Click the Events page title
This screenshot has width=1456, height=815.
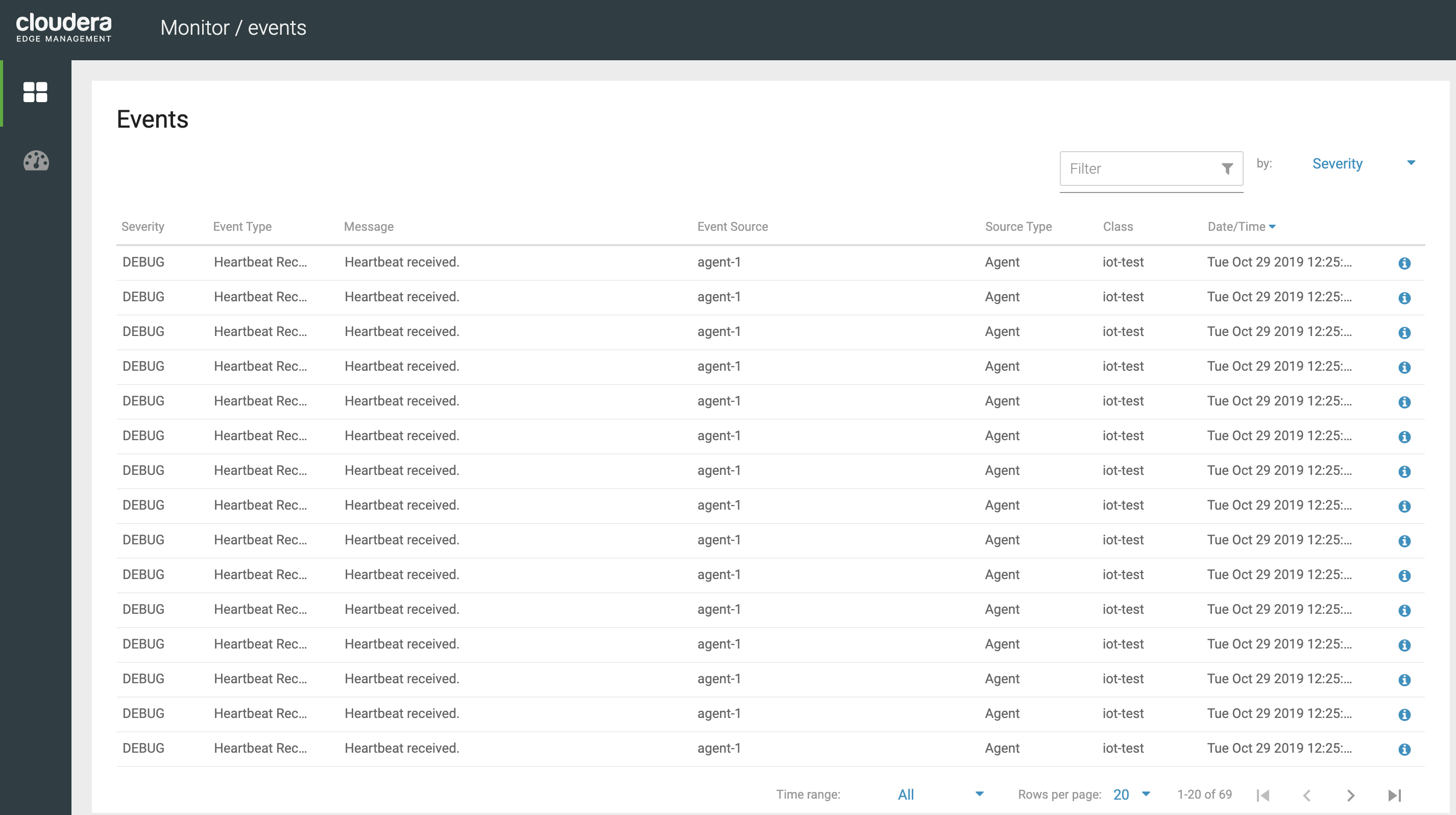152,119
